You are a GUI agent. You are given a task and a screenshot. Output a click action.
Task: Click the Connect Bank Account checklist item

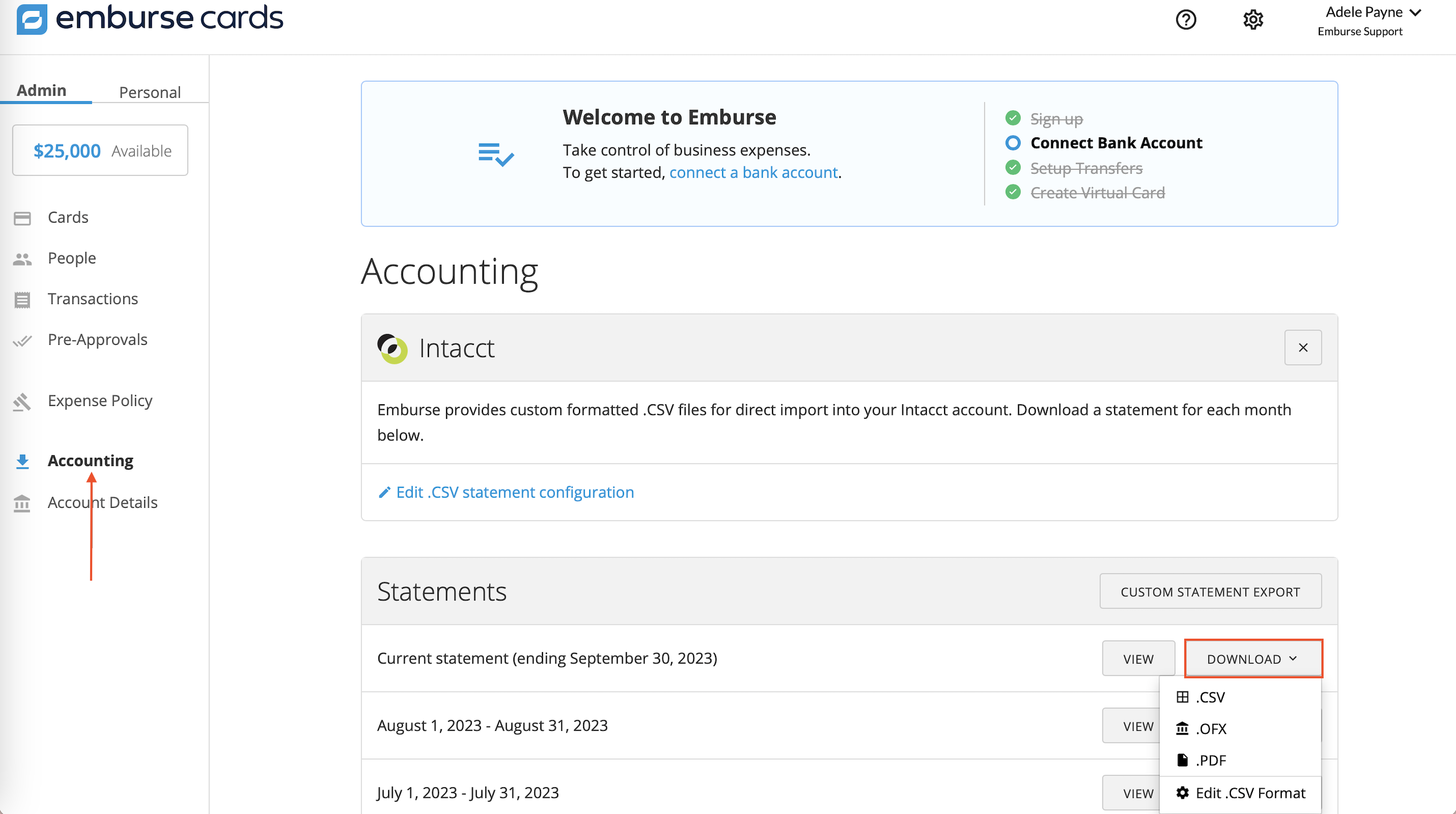pos(1116,143)
